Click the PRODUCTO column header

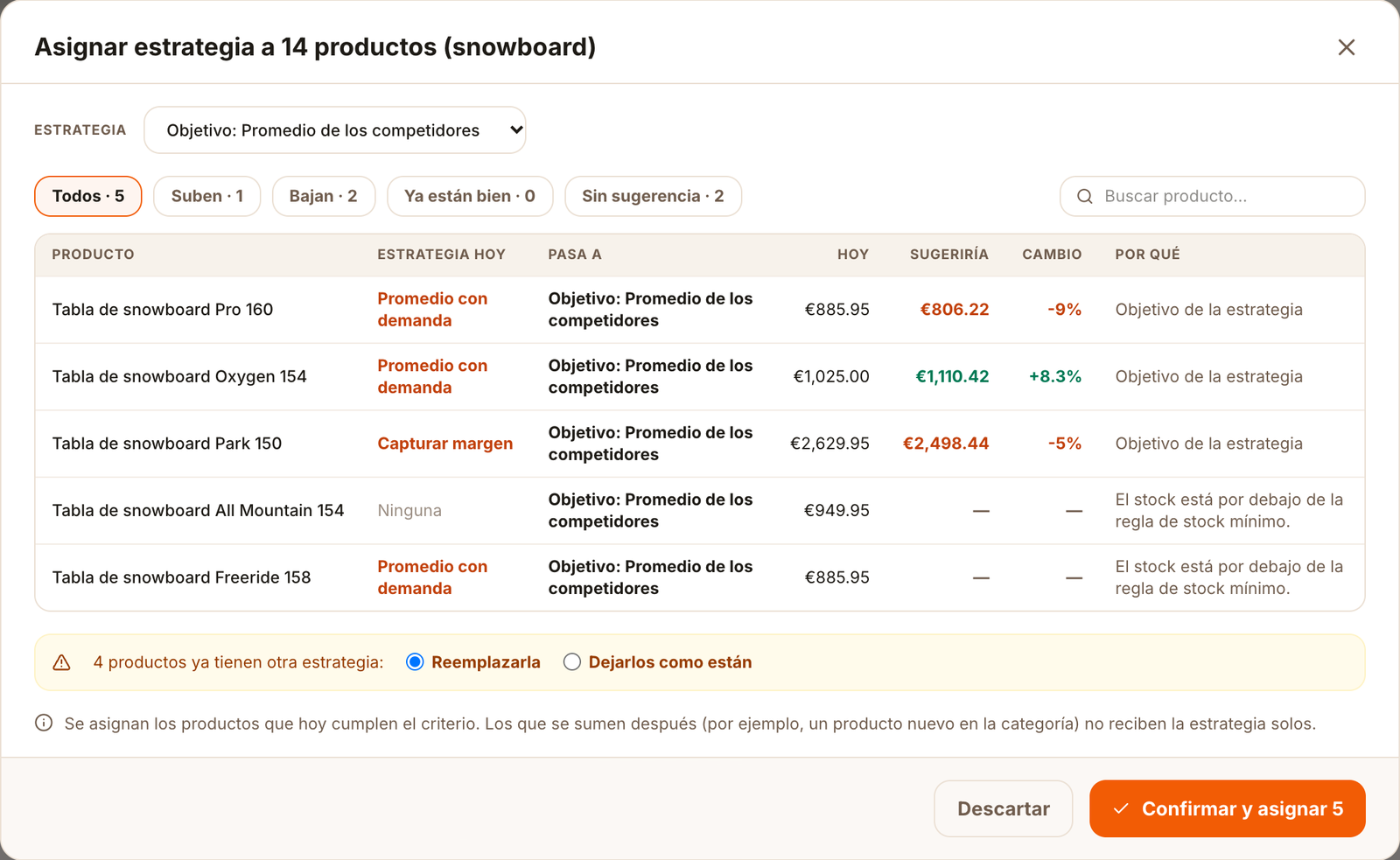tap(93, 255)
